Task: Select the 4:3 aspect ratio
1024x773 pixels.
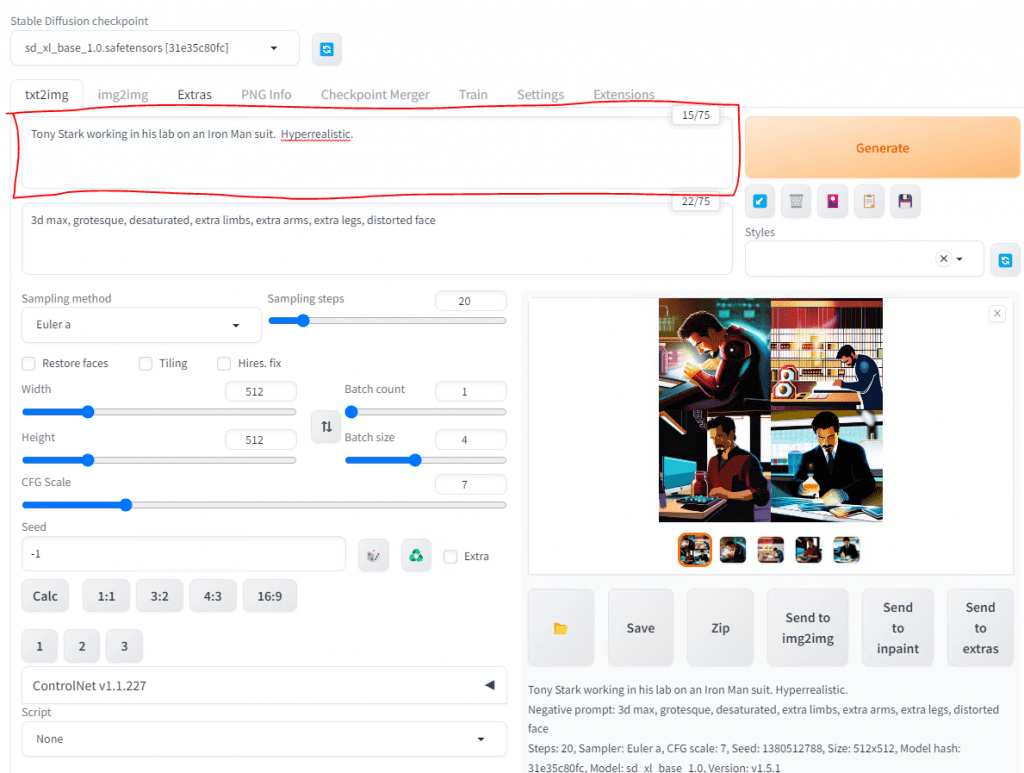Action: click(212, 596)
